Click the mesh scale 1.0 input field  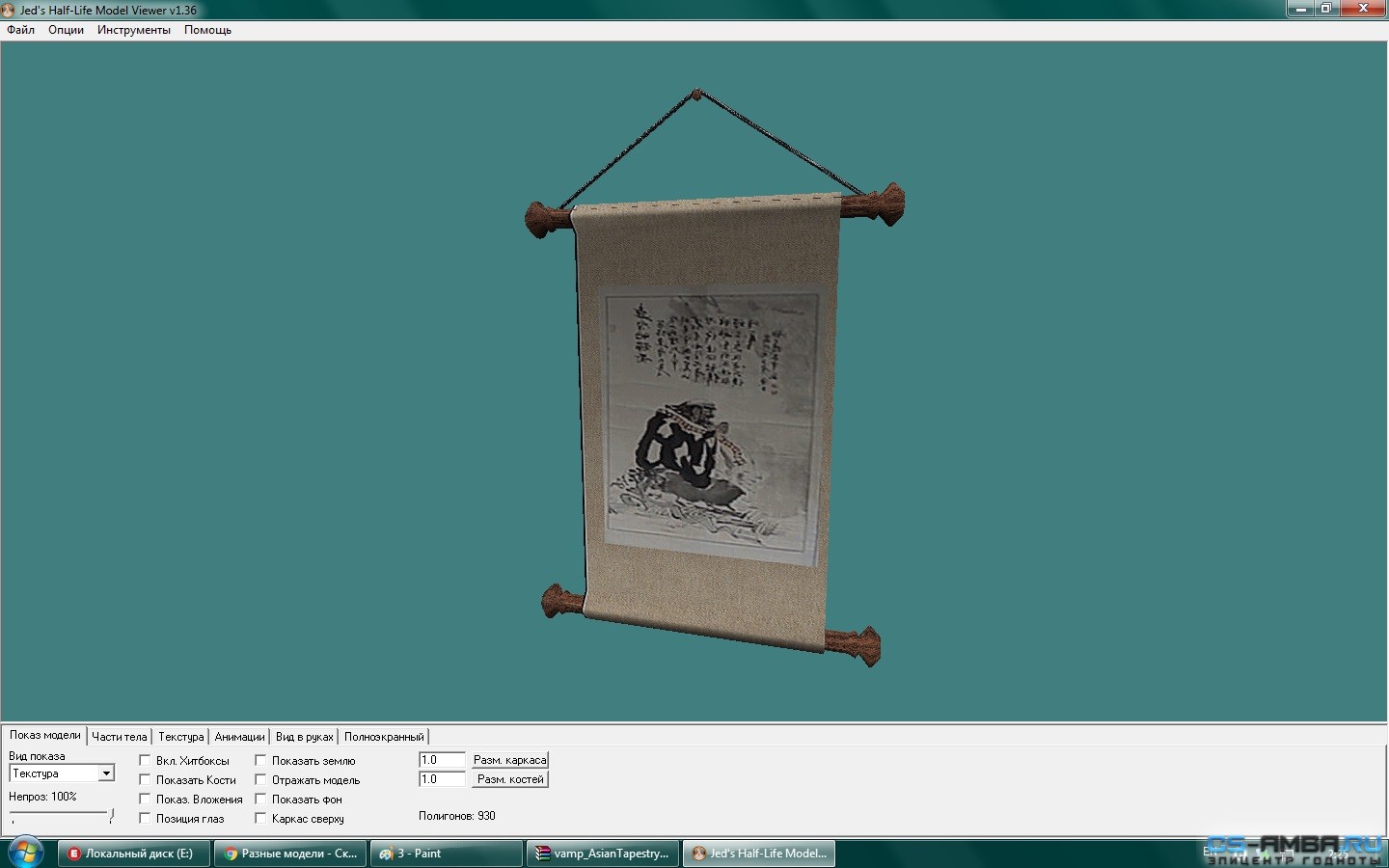(442, 760)
